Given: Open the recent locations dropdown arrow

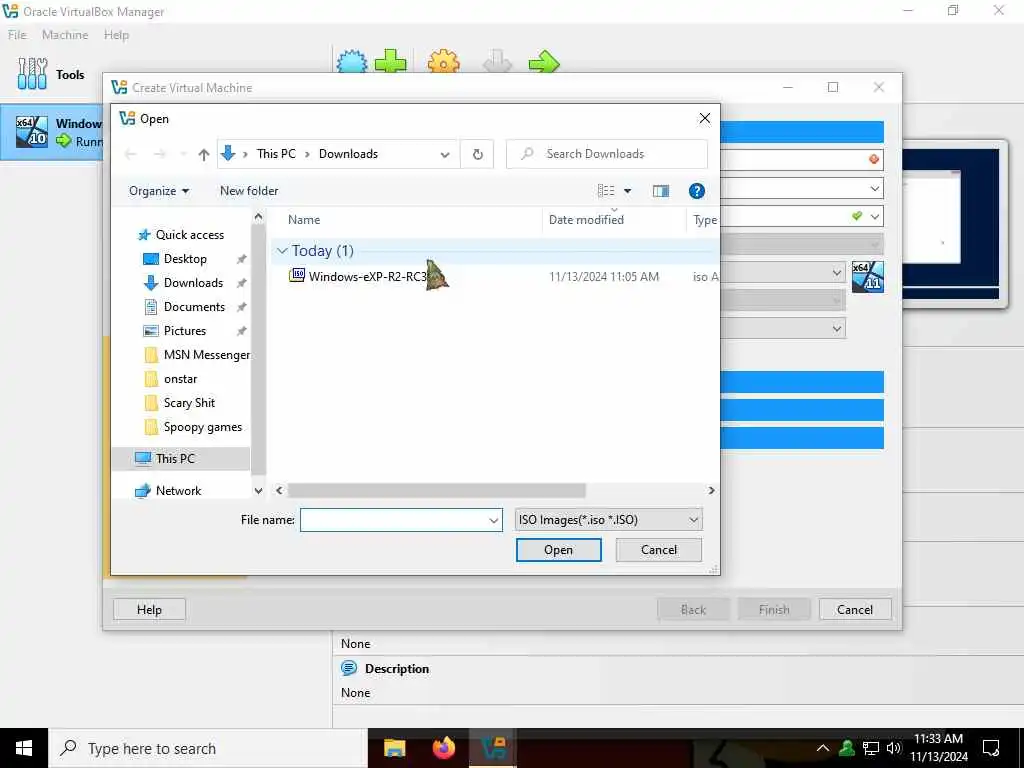Looking at the screenshot, I should click(x=184, y=154).
